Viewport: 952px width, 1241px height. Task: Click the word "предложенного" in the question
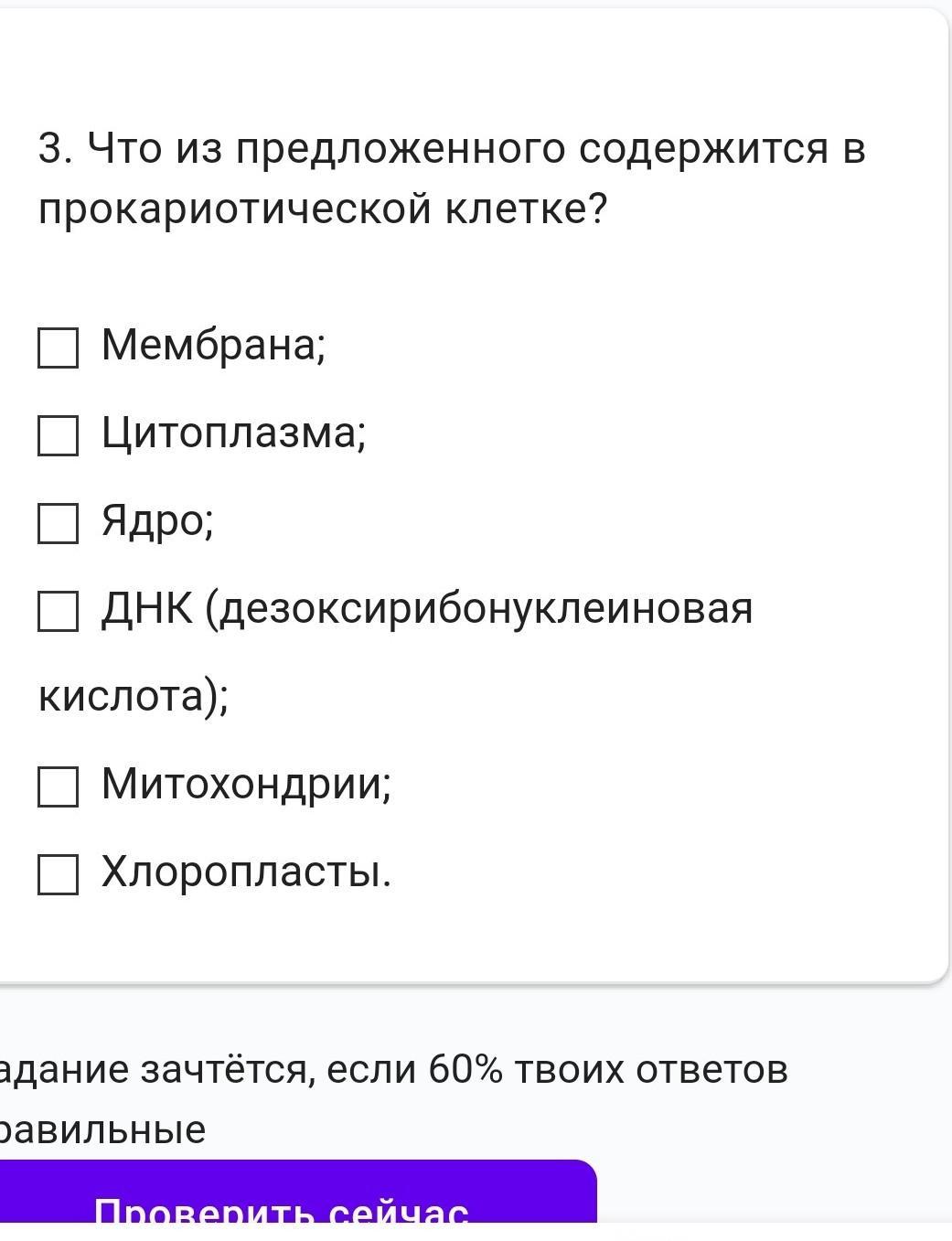coord(401,148)
